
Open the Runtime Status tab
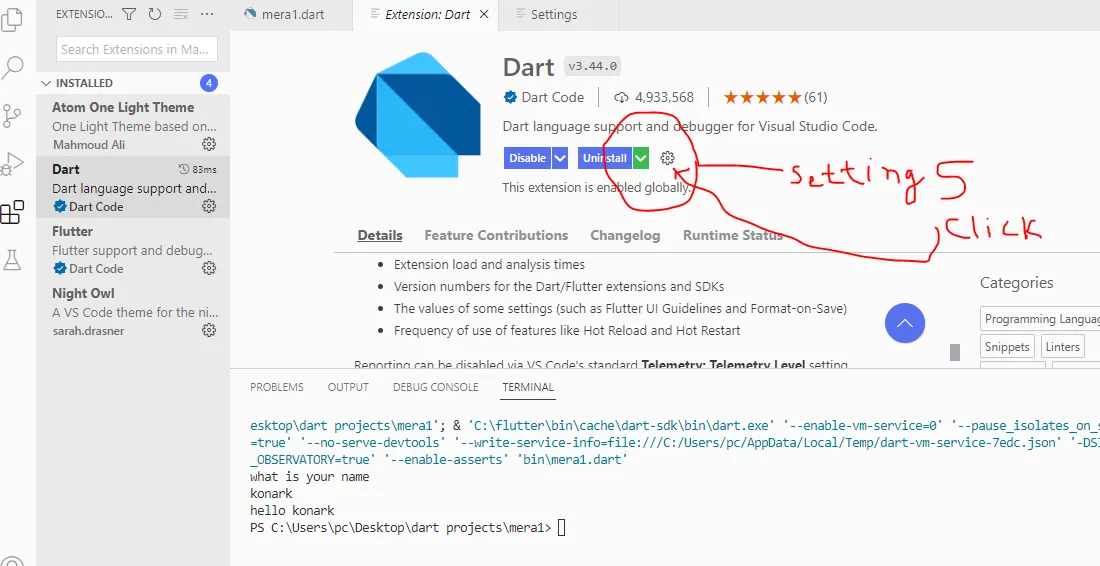[733, 235]
